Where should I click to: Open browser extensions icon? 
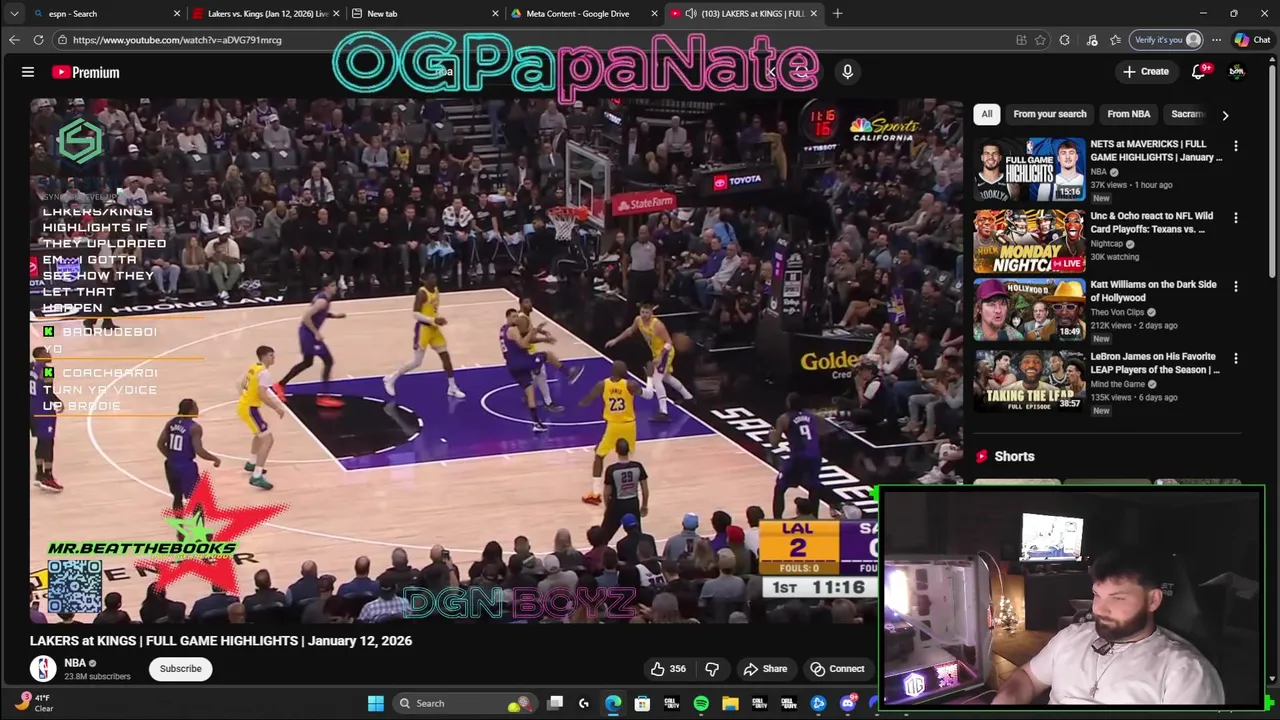click(1065, 40)
